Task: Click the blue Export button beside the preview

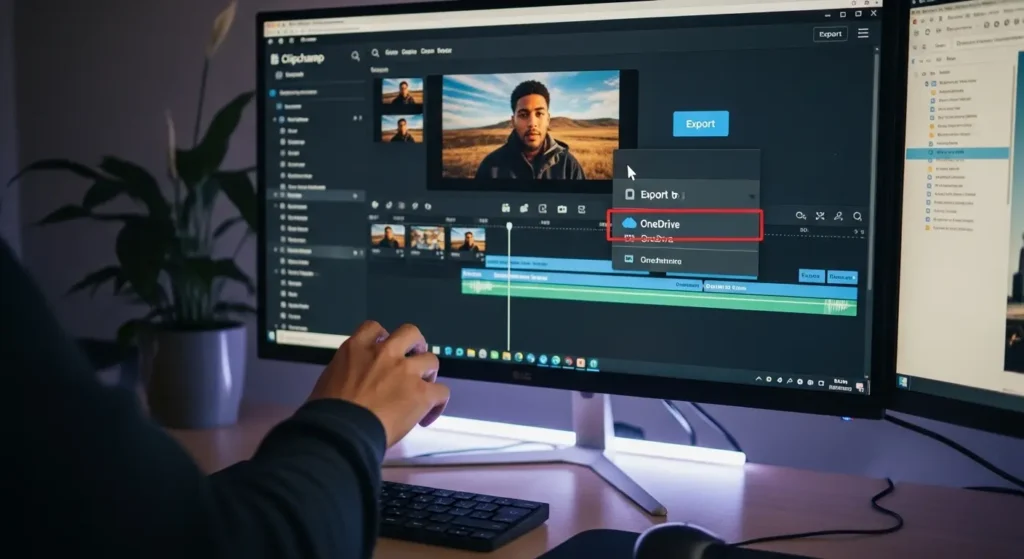Action: (x=700, y=123)
